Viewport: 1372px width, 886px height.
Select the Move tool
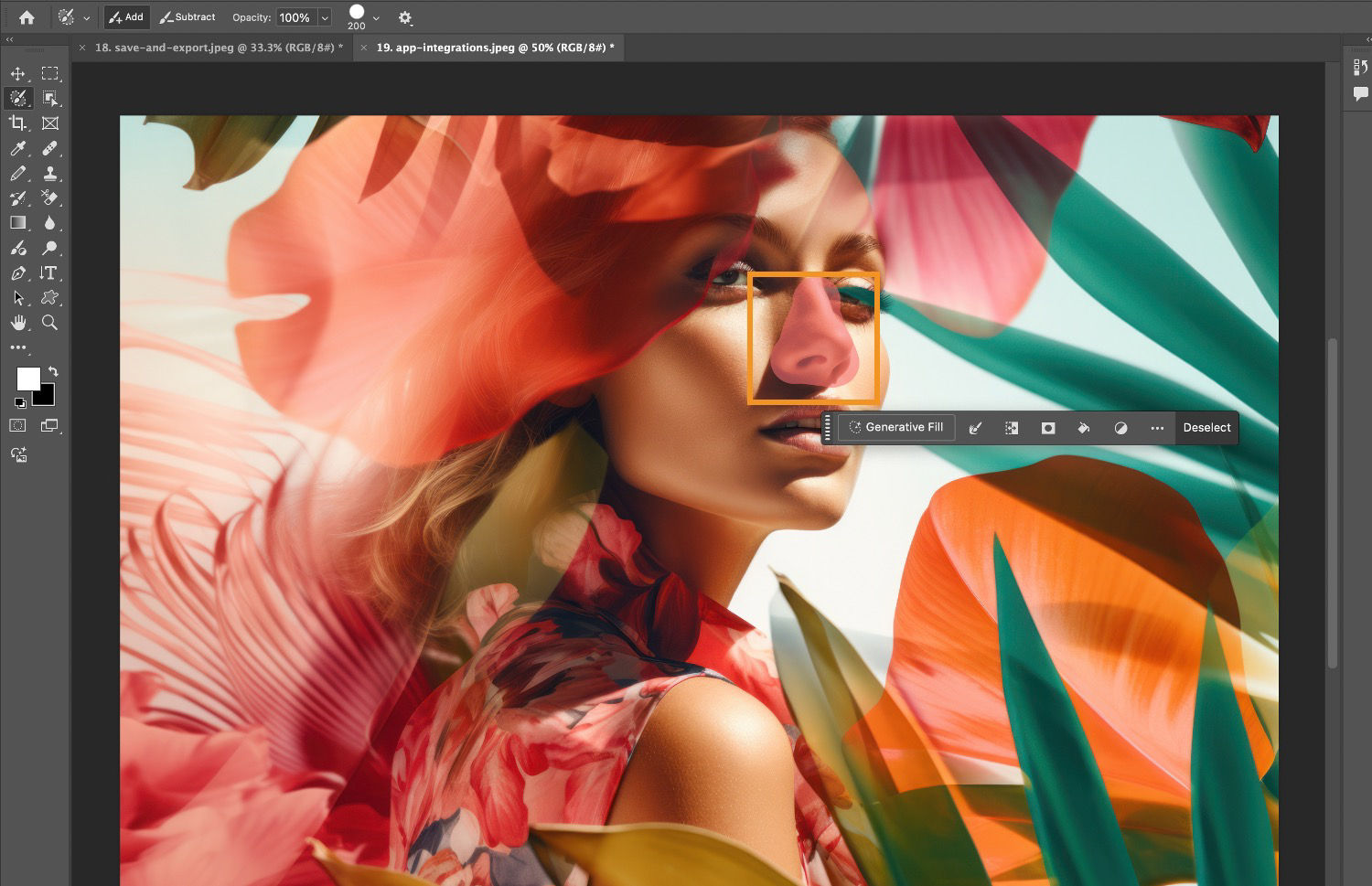(x=18, y=73)
